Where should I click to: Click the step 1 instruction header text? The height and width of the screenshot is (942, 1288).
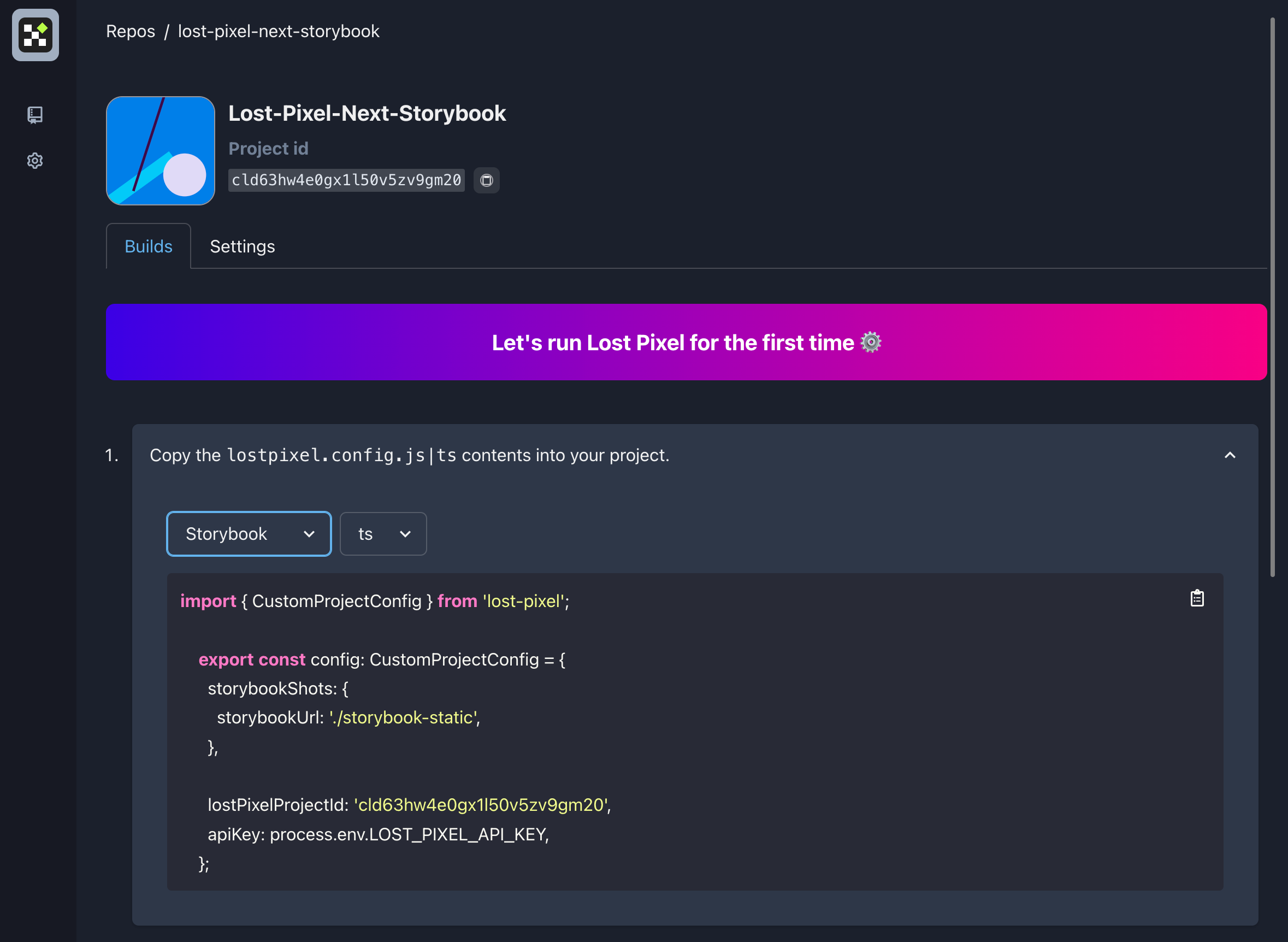coord(409,455)
